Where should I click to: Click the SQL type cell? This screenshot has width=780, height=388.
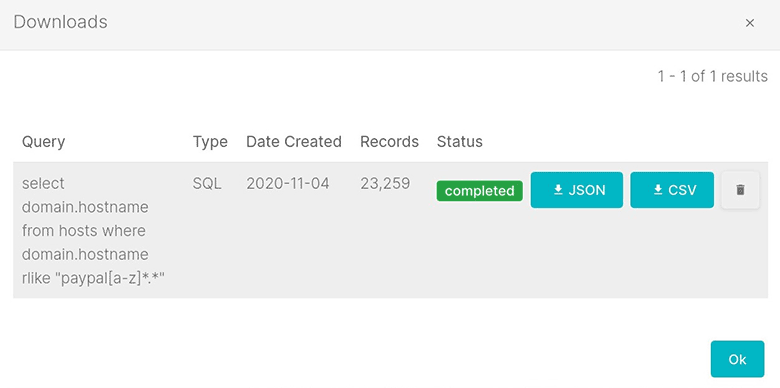(x=207, y=184)
